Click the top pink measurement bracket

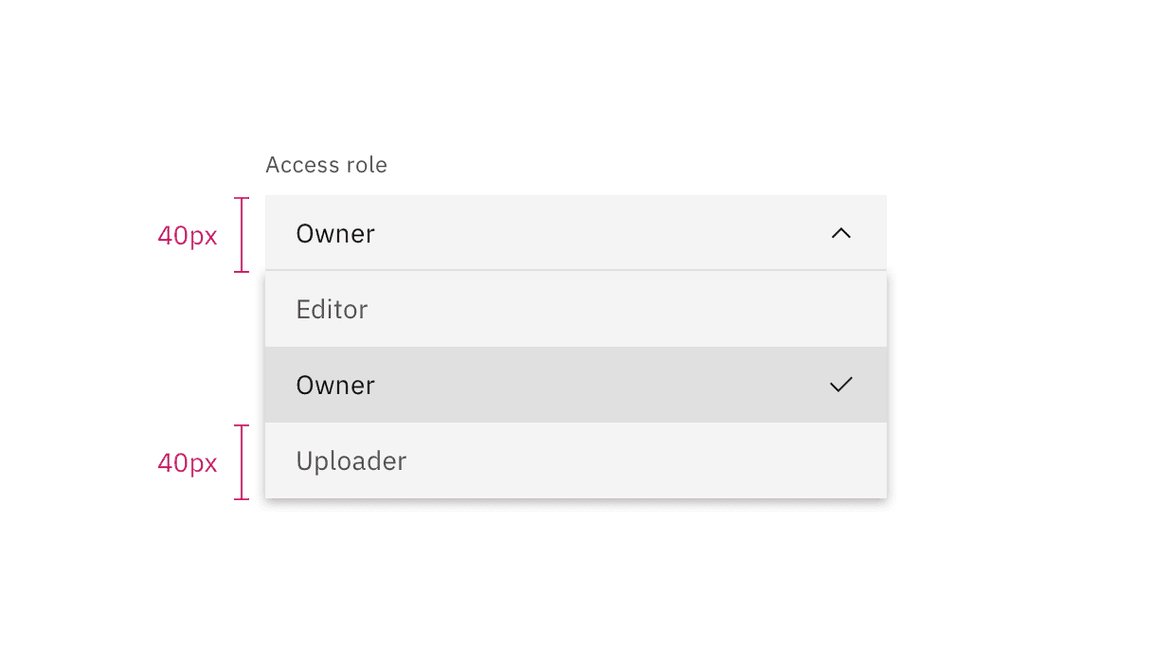pos(241,235)
